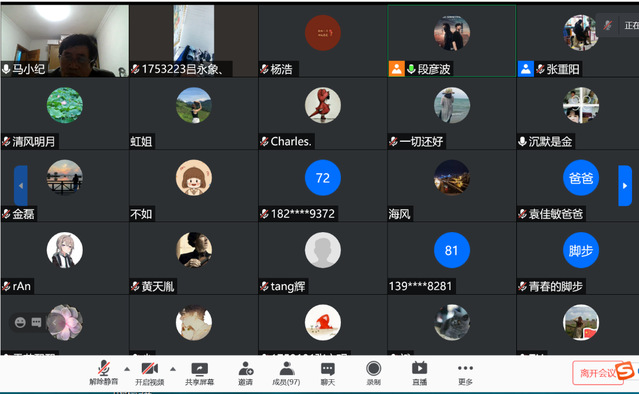Open the chat panel icon
The height and width of the screenshot is (394, 639).
[328, 369]
